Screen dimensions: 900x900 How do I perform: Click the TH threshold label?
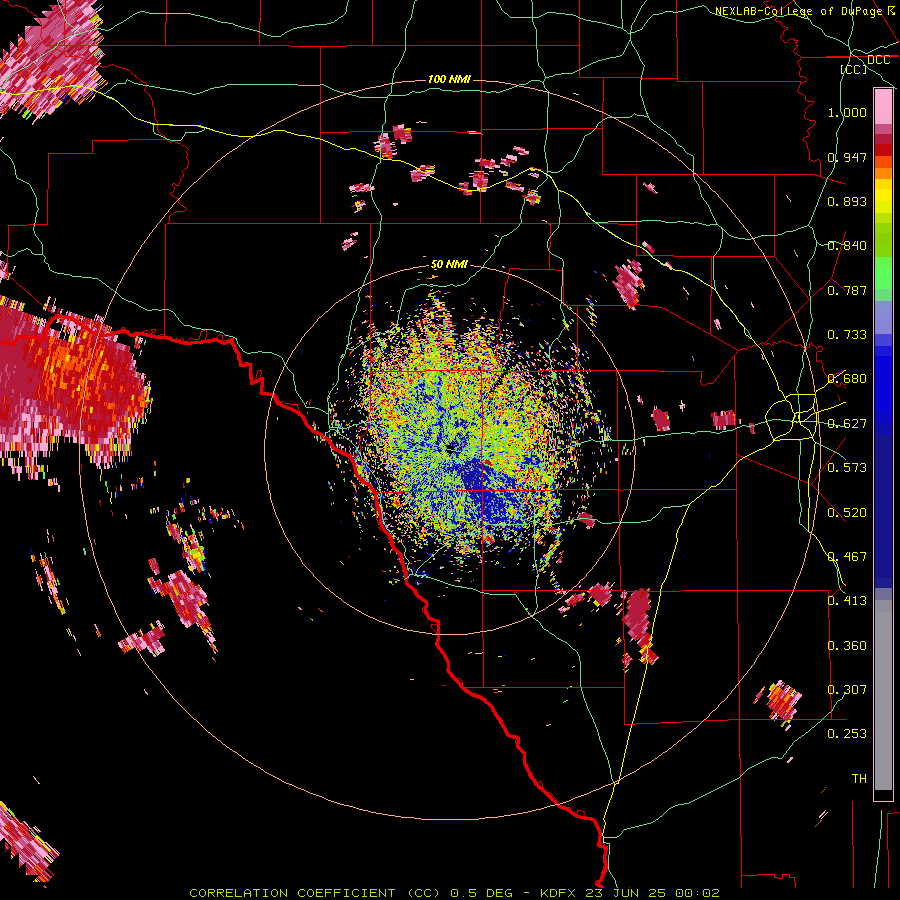[859, 779]
